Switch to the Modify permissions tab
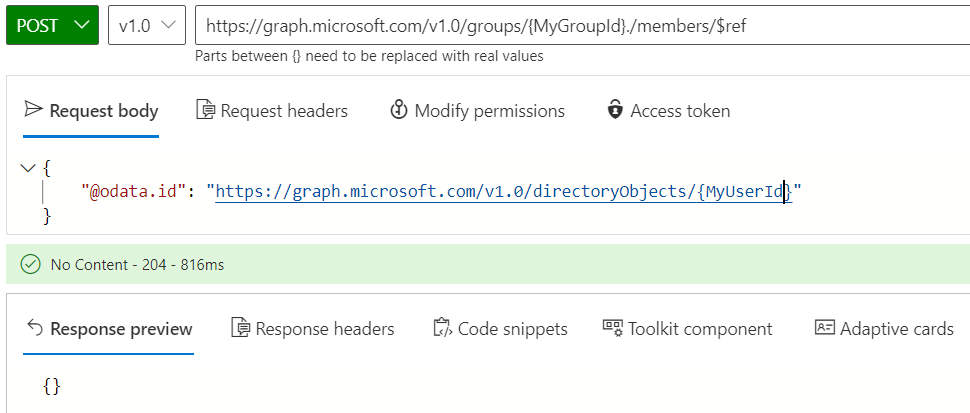 click(x=489, y=110)
